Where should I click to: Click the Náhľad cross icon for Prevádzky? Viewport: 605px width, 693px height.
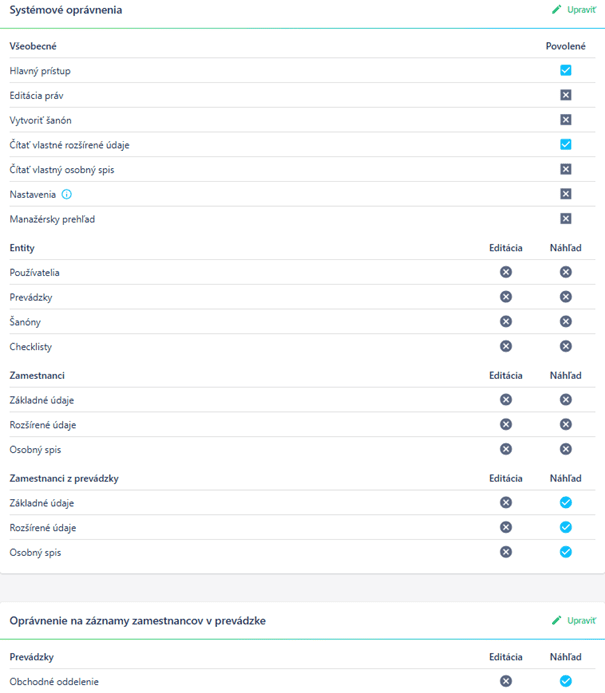566,297
